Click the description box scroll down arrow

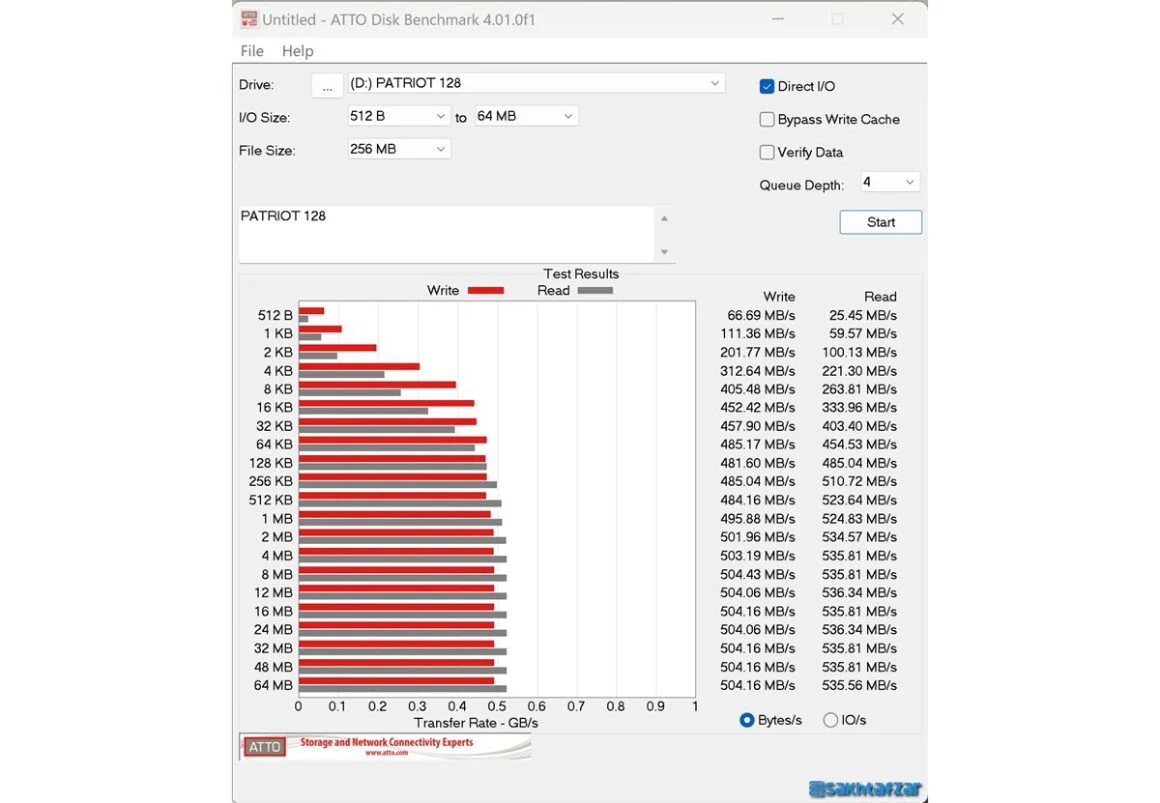[x=664, y=252]
